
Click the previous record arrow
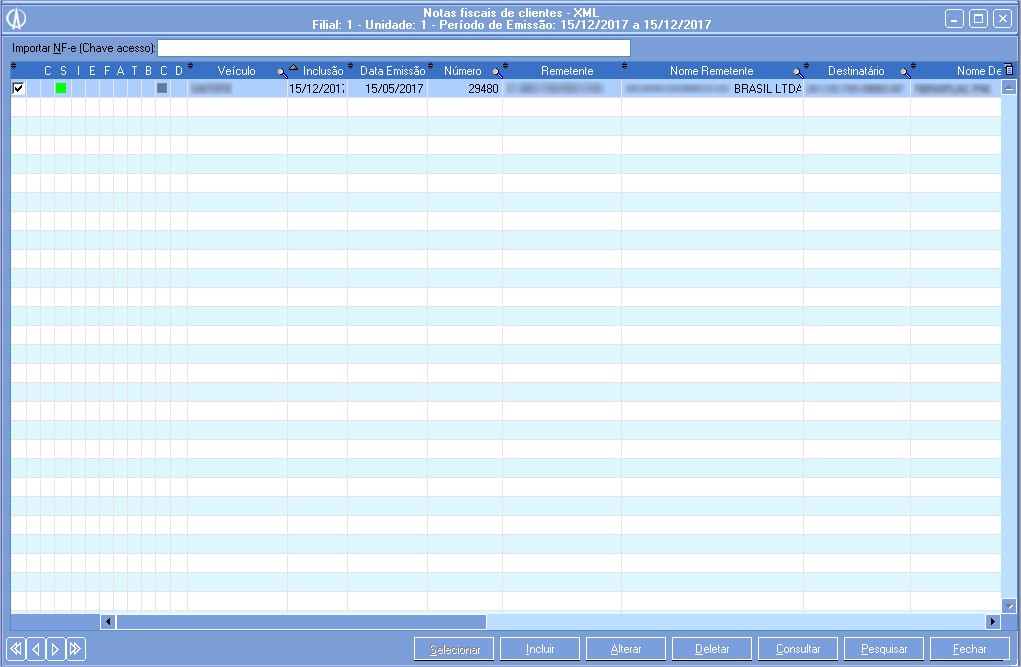[x=35, y=649]
